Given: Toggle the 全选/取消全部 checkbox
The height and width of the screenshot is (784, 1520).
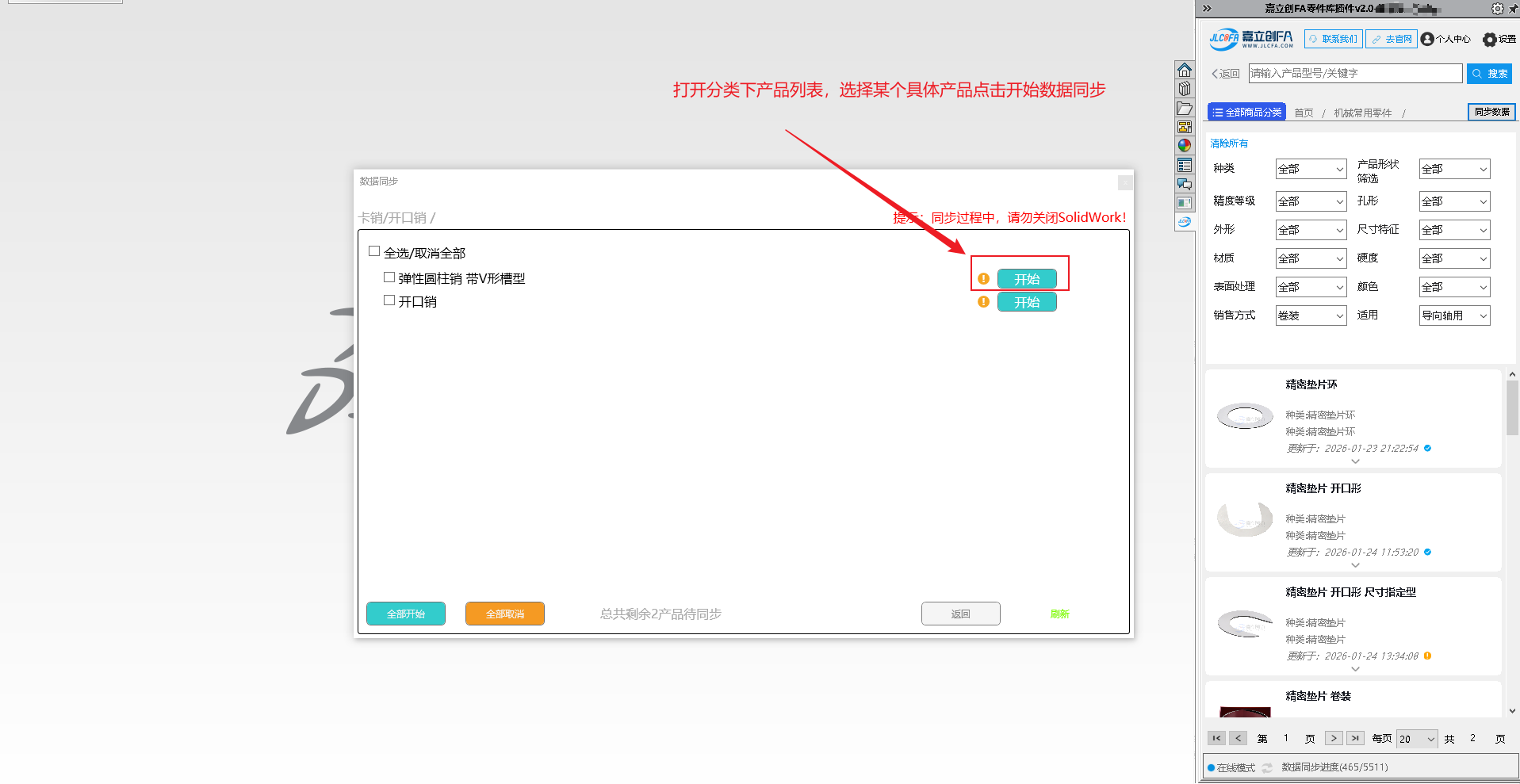Looking at the screenshot, I should [x=374, y=251].
